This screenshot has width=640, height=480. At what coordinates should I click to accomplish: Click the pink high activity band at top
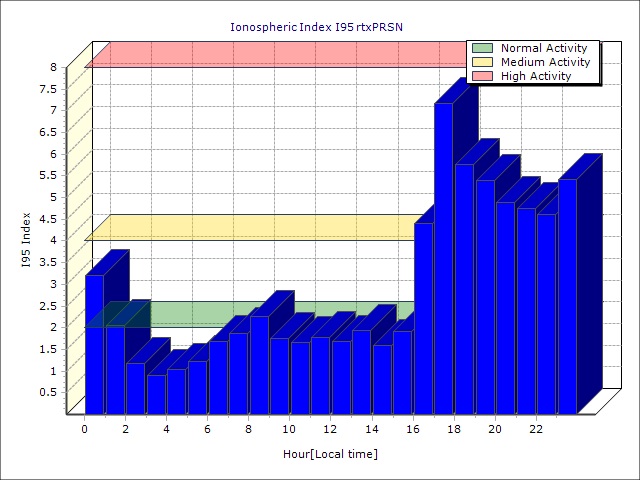pos(270,55)
